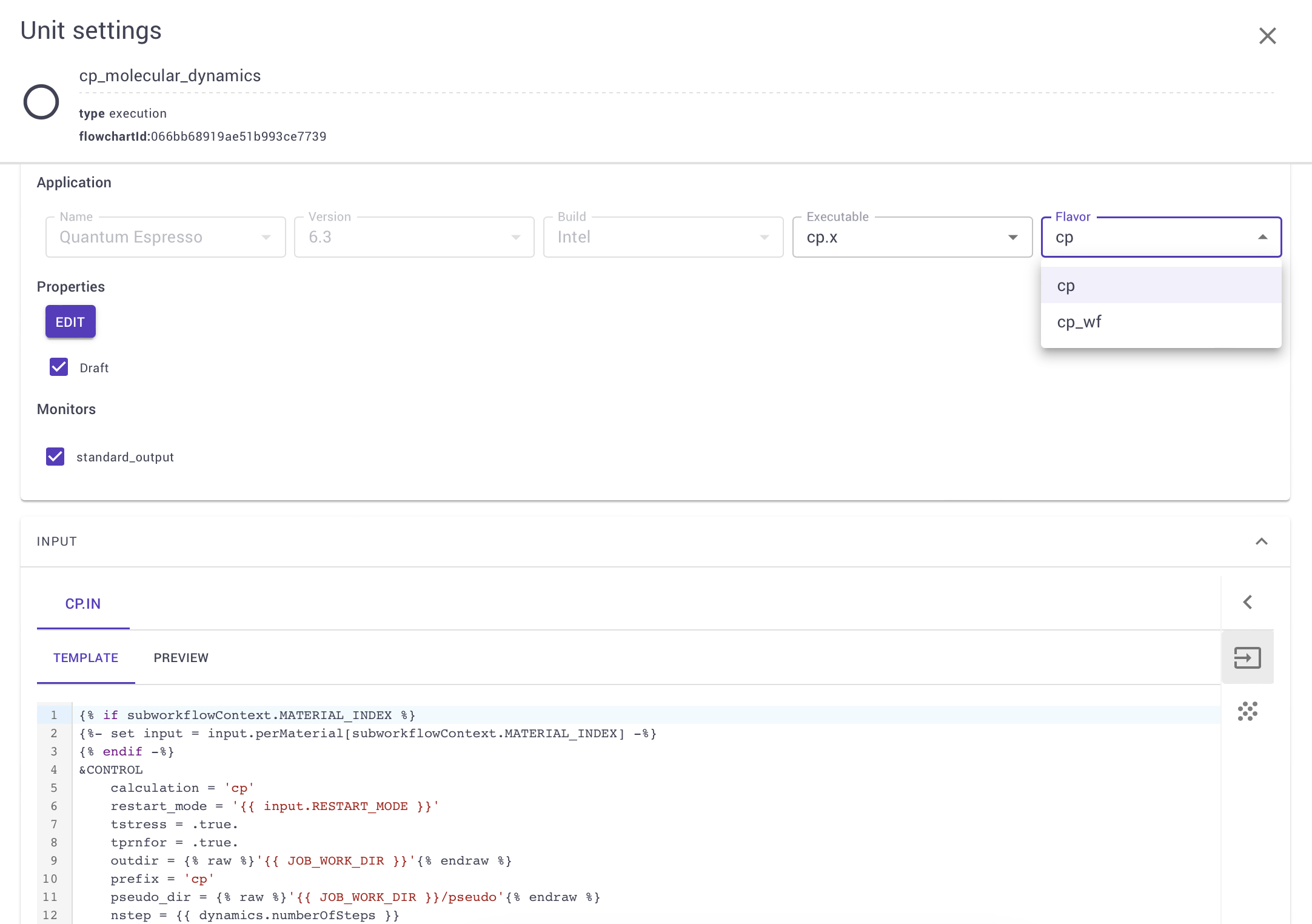Viewport: 1312px width, 924px height.
Task: Click the restart_mode code line
Action: [x=275, y=806]
